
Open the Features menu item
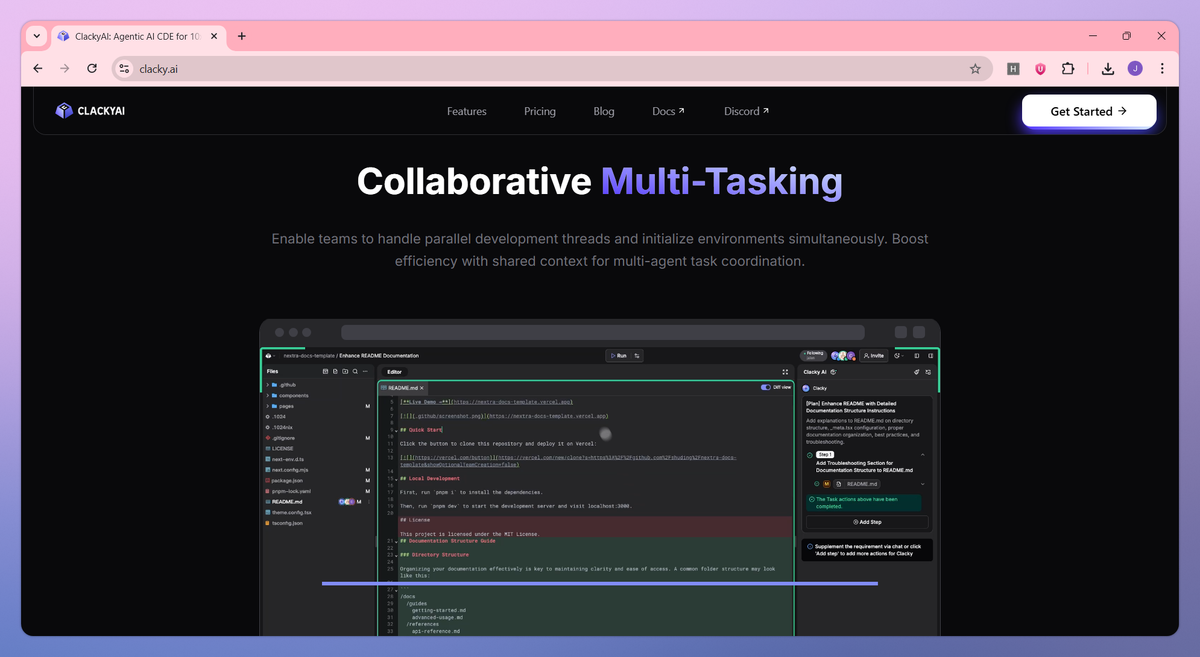[467, 111]
